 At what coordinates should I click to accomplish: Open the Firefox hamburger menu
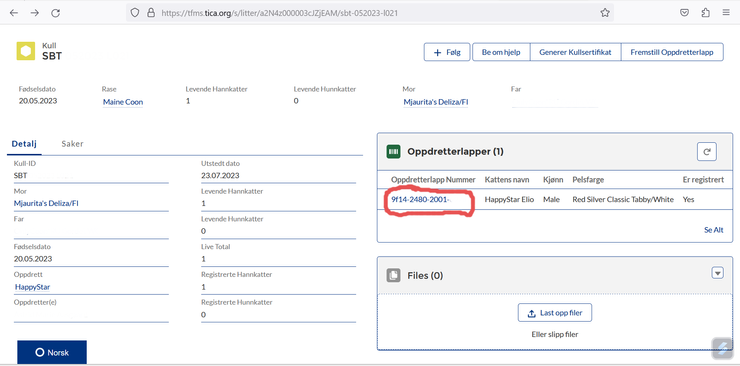(726, 13)
